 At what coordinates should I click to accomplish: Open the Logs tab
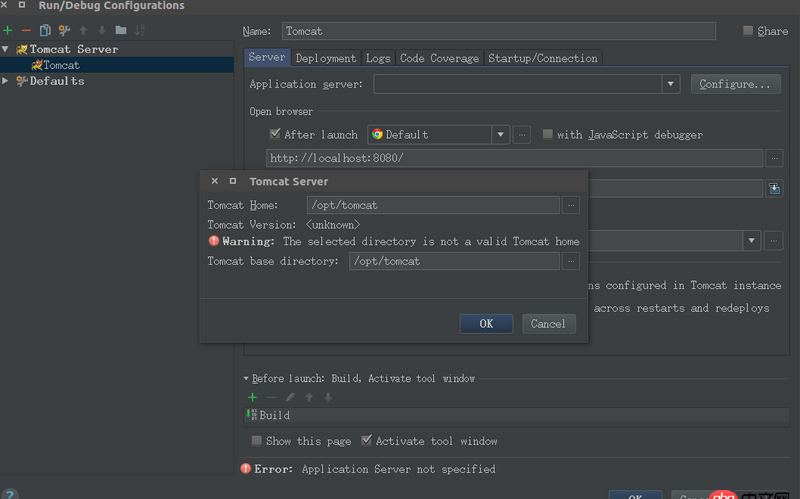point(378,58)
